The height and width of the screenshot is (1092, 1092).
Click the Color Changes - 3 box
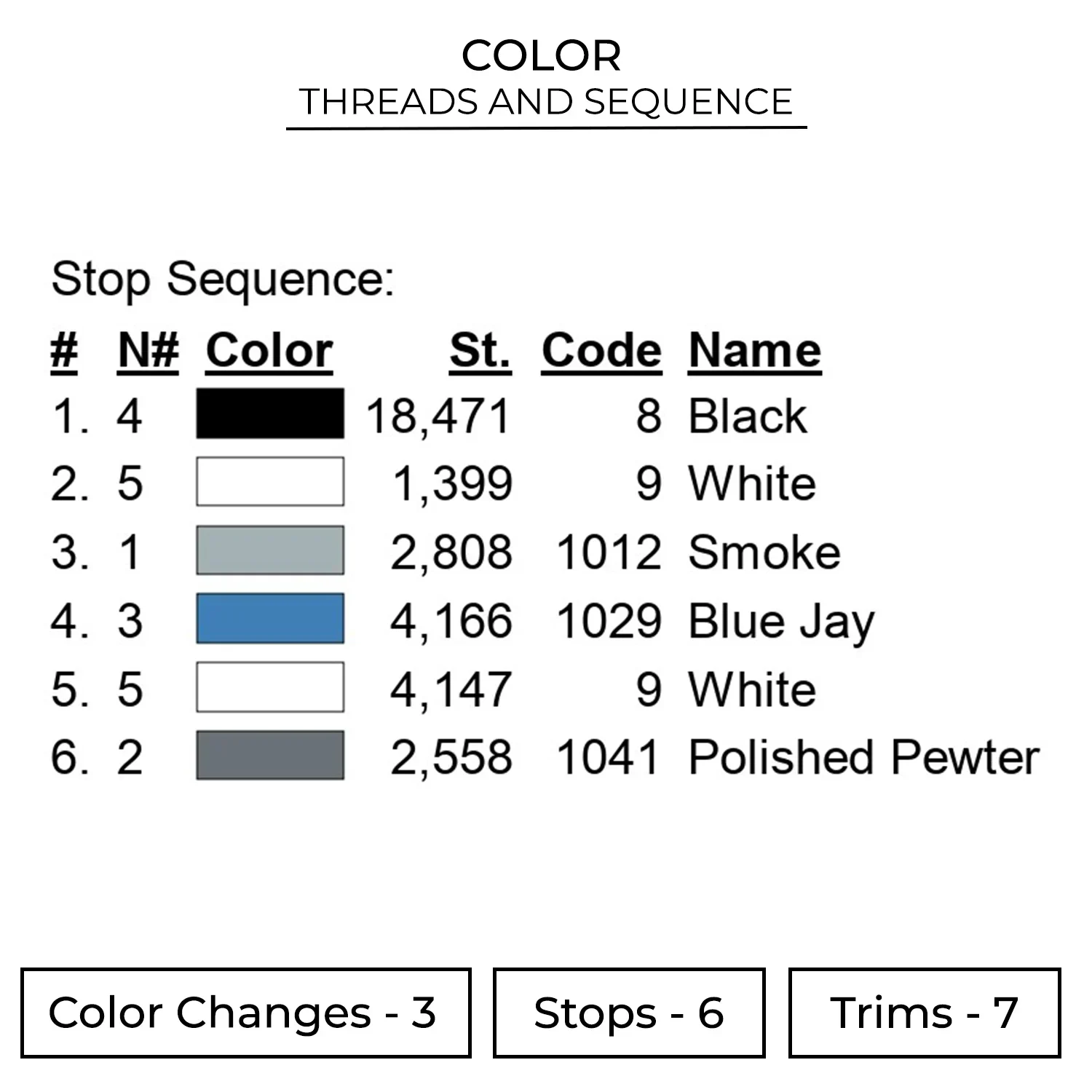pos(246,1013)
